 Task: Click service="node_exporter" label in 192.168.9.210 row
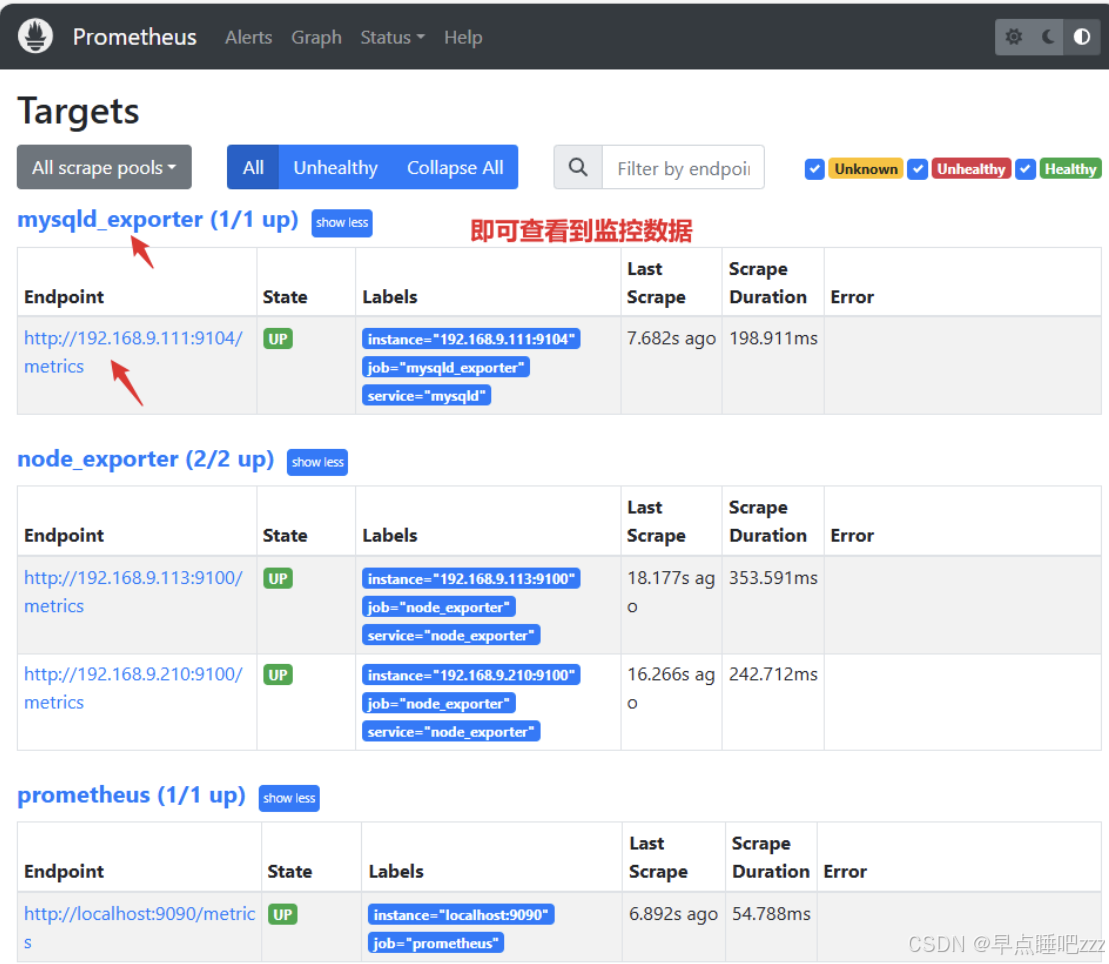(451, 732)
